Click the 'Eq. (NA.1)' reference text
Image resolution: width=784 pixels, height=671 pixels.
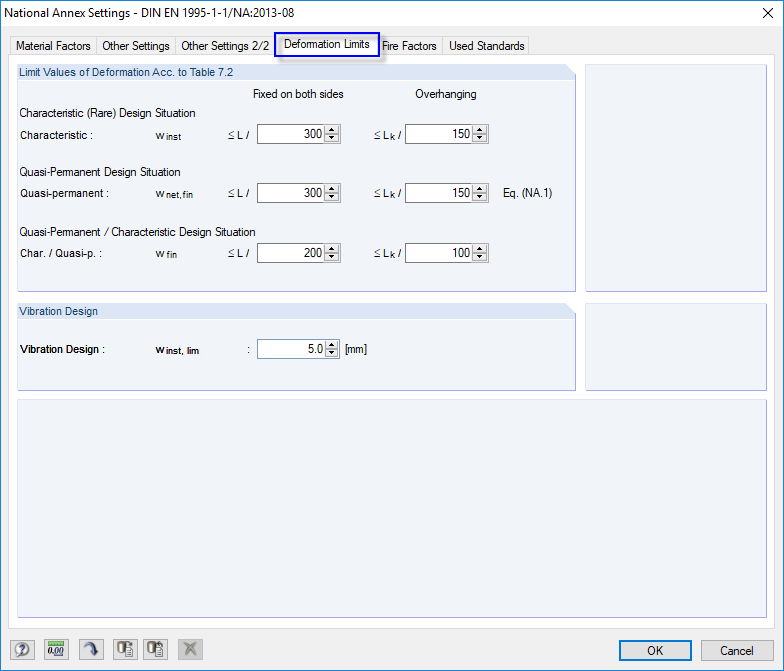[x=528, y=193]
